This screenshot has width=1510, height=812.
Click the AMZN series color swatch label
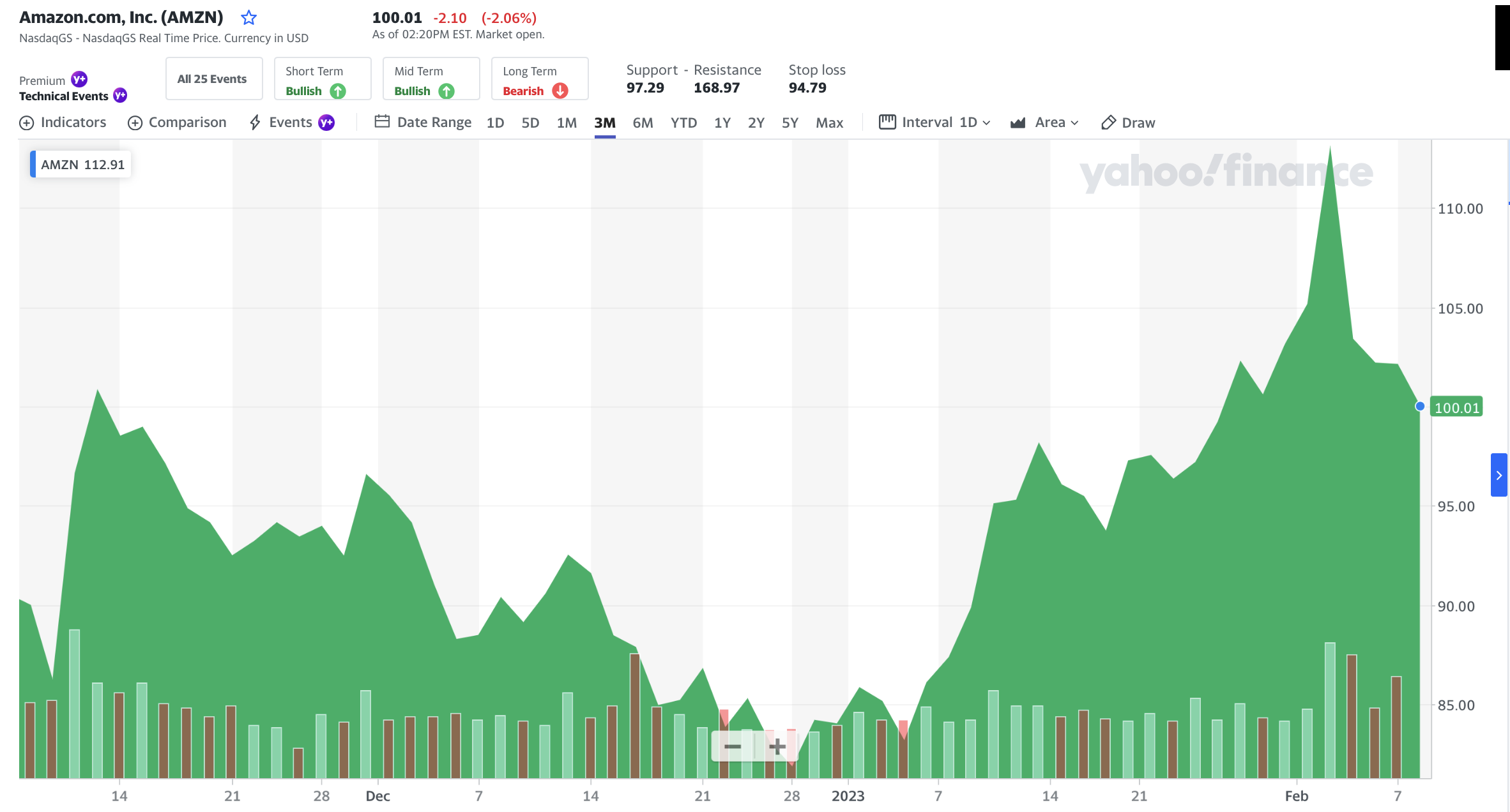(80, 165)
